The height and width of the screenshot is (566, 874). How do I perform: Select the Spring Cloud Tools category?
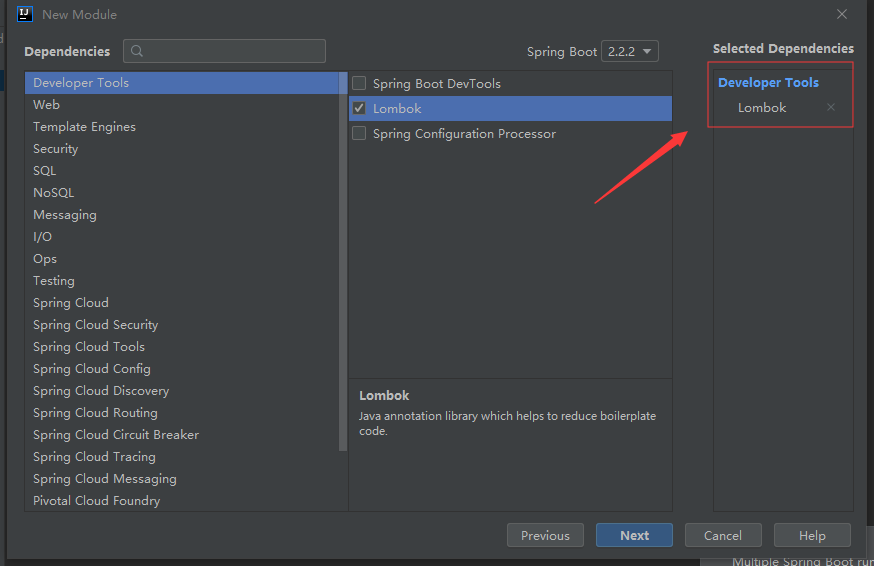point(182,347)
